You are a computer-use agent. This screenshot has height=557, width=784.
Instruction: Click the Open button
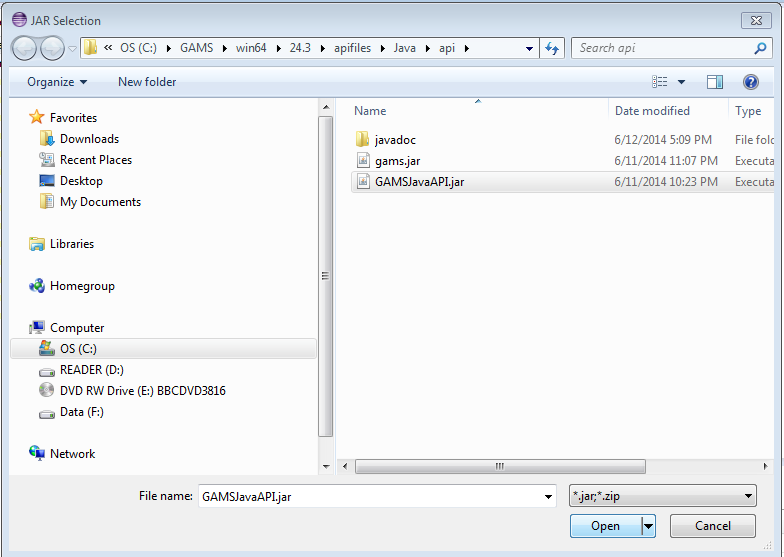tap(605, 526)
